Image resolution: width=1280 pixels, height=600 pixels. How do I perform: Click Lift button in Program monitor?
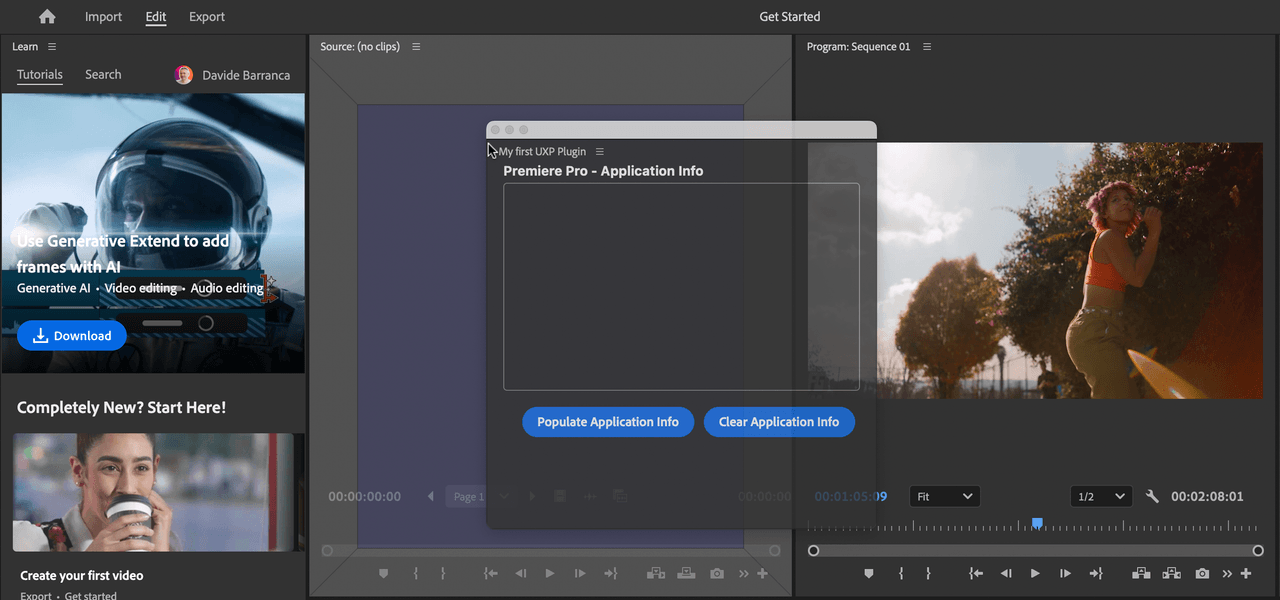[1141, 573]
